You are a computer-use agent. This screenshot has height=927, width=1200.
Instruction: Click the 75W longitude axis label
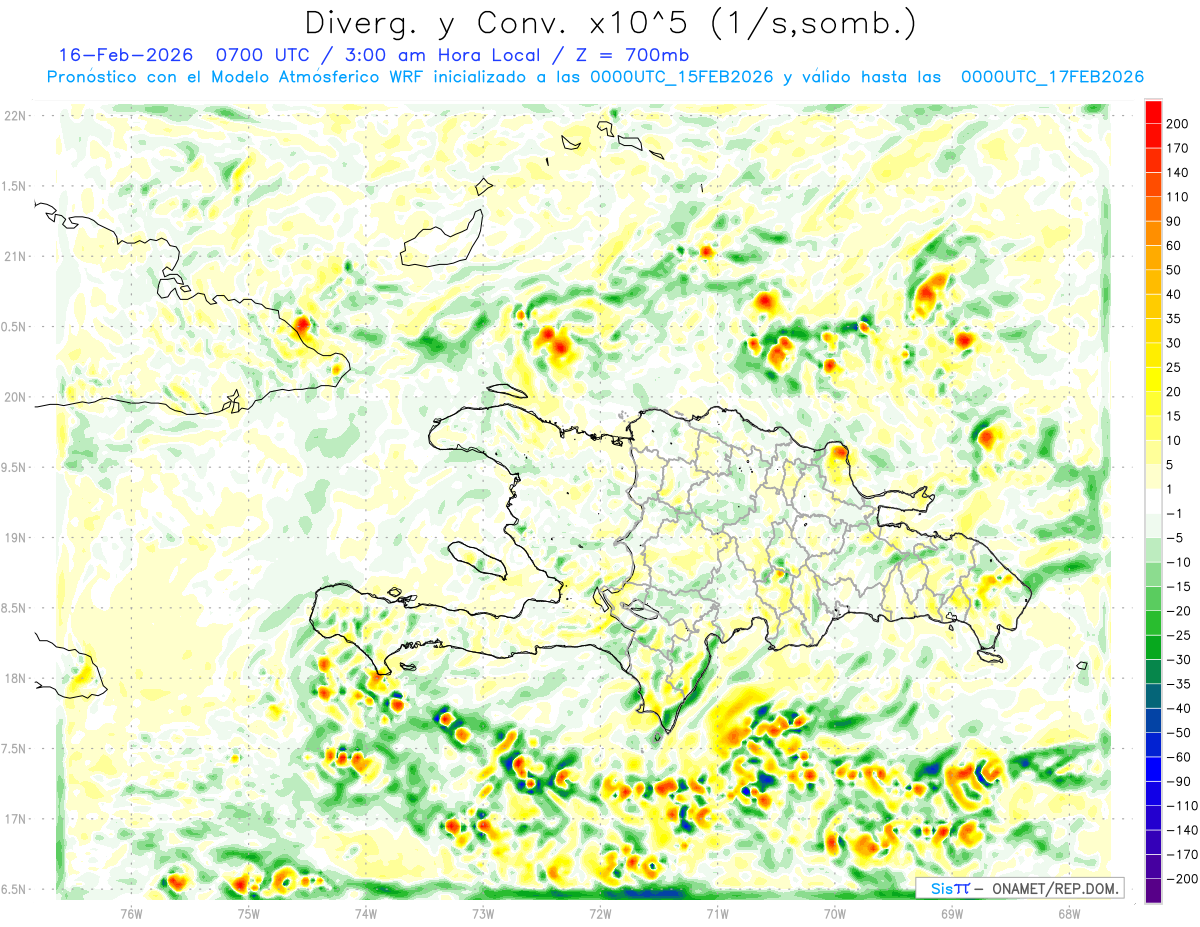[249, 912]
